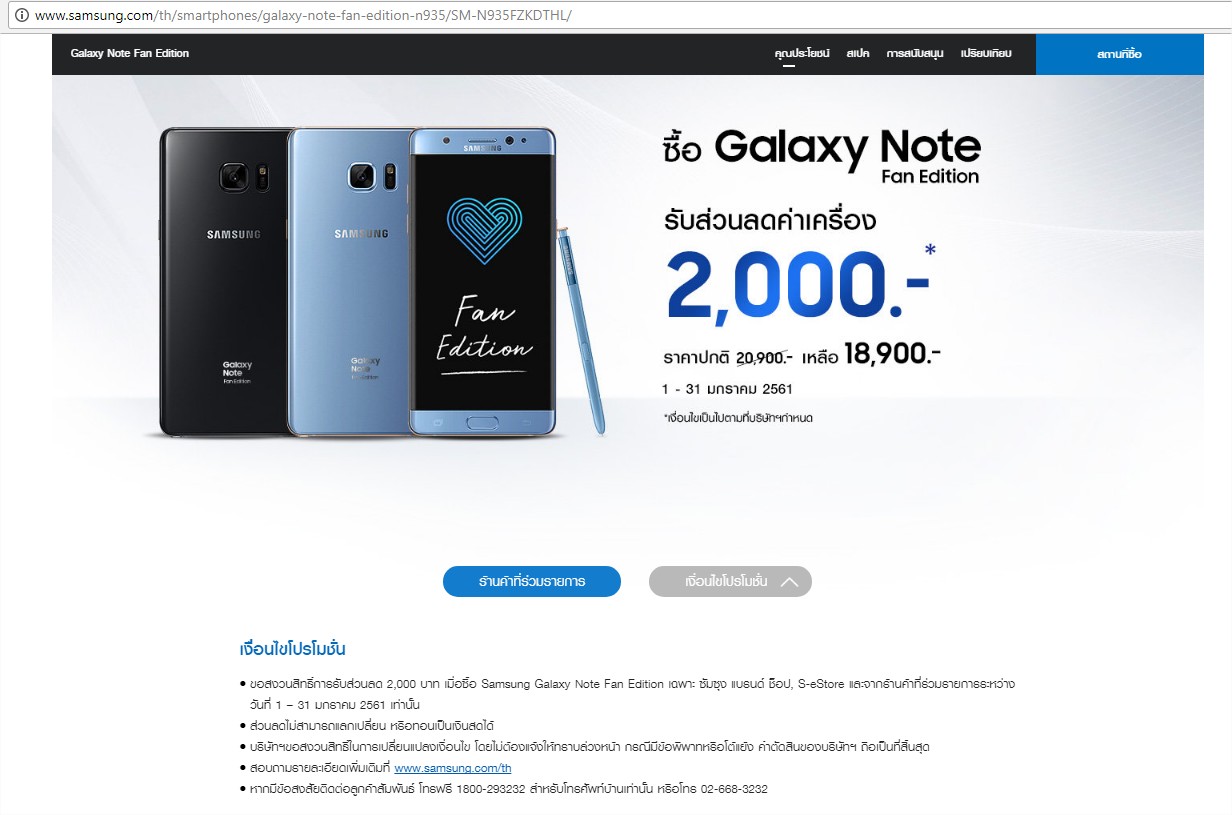Select the เปรียบเทียบ tab
This screenshot has height=815, width=1232.
coord(986,54)
